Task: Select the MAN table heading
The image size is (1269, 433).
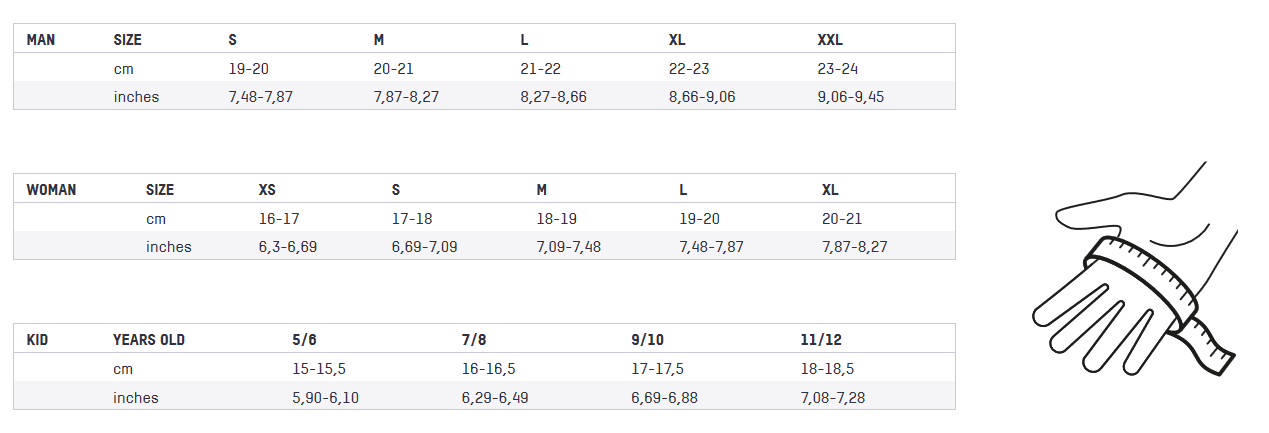Action: [41, 40]
